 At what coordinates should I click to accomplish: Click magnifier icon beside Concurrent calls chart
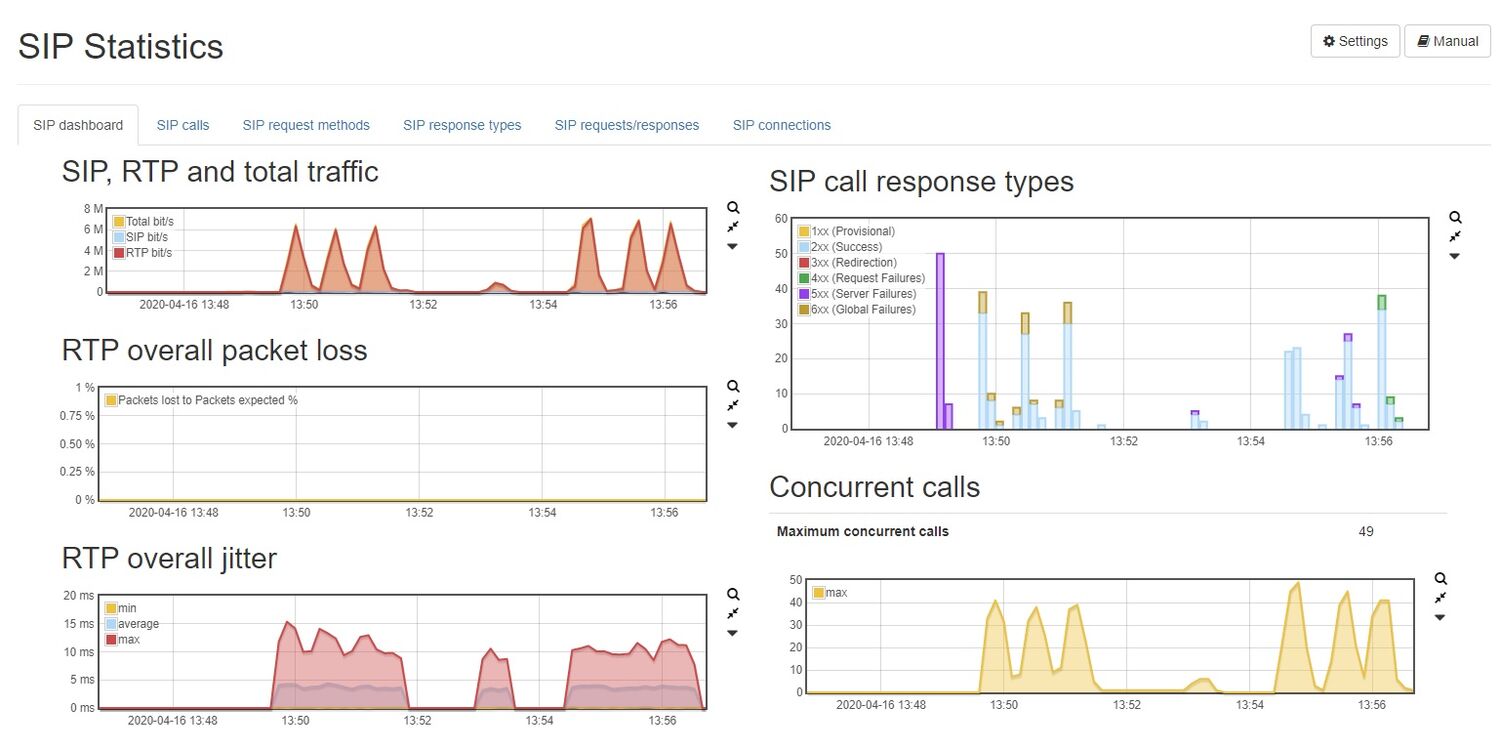coord(1440,579)
